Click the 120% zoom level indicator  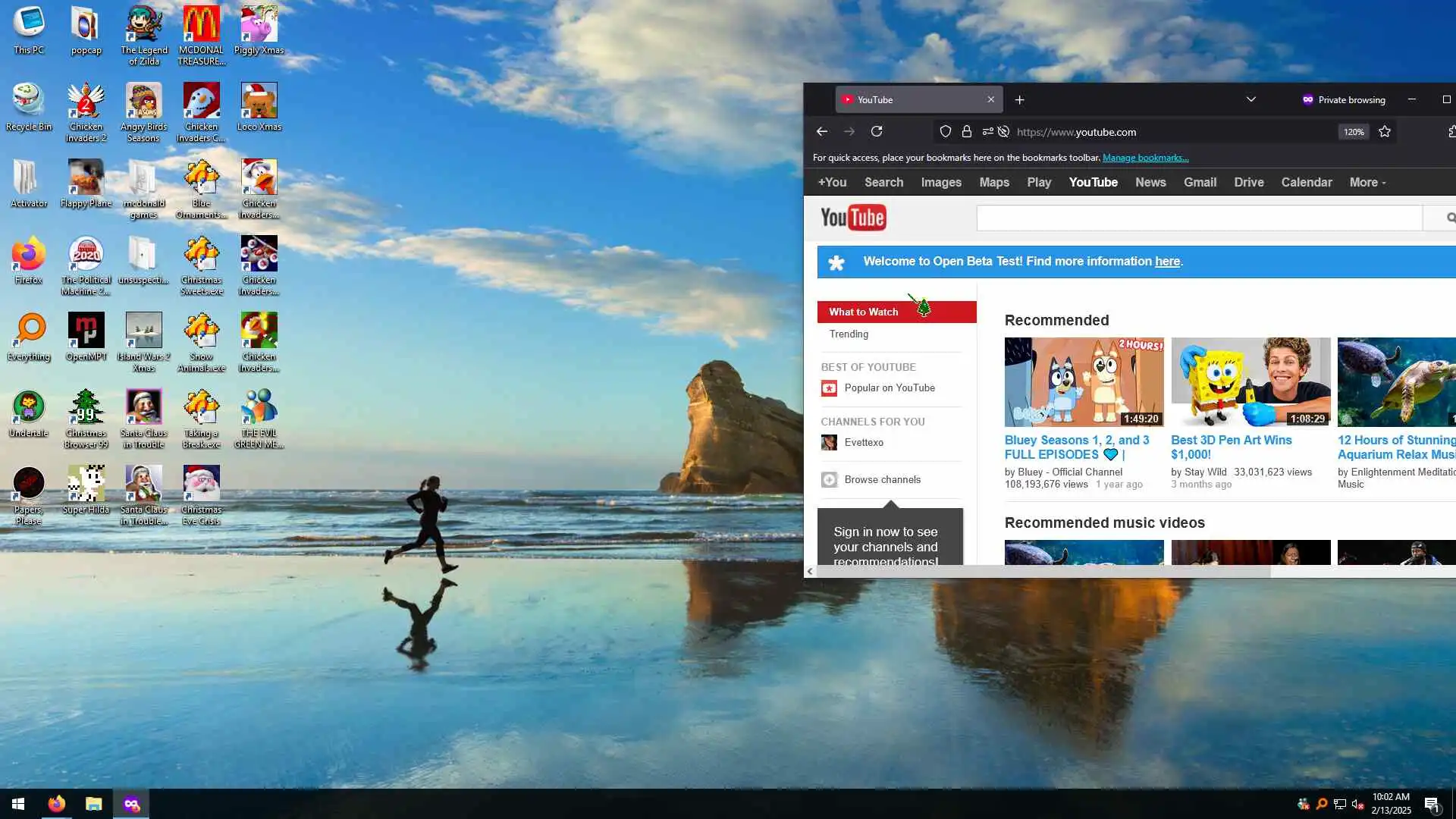pyautogui.click(x=1354, y=131)
